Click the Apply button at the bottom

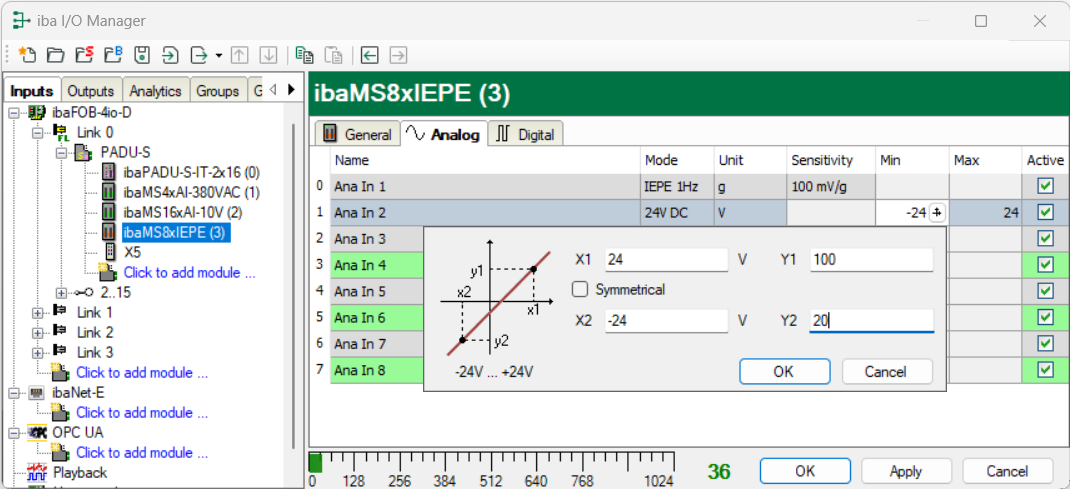click(x=906, y=471)
